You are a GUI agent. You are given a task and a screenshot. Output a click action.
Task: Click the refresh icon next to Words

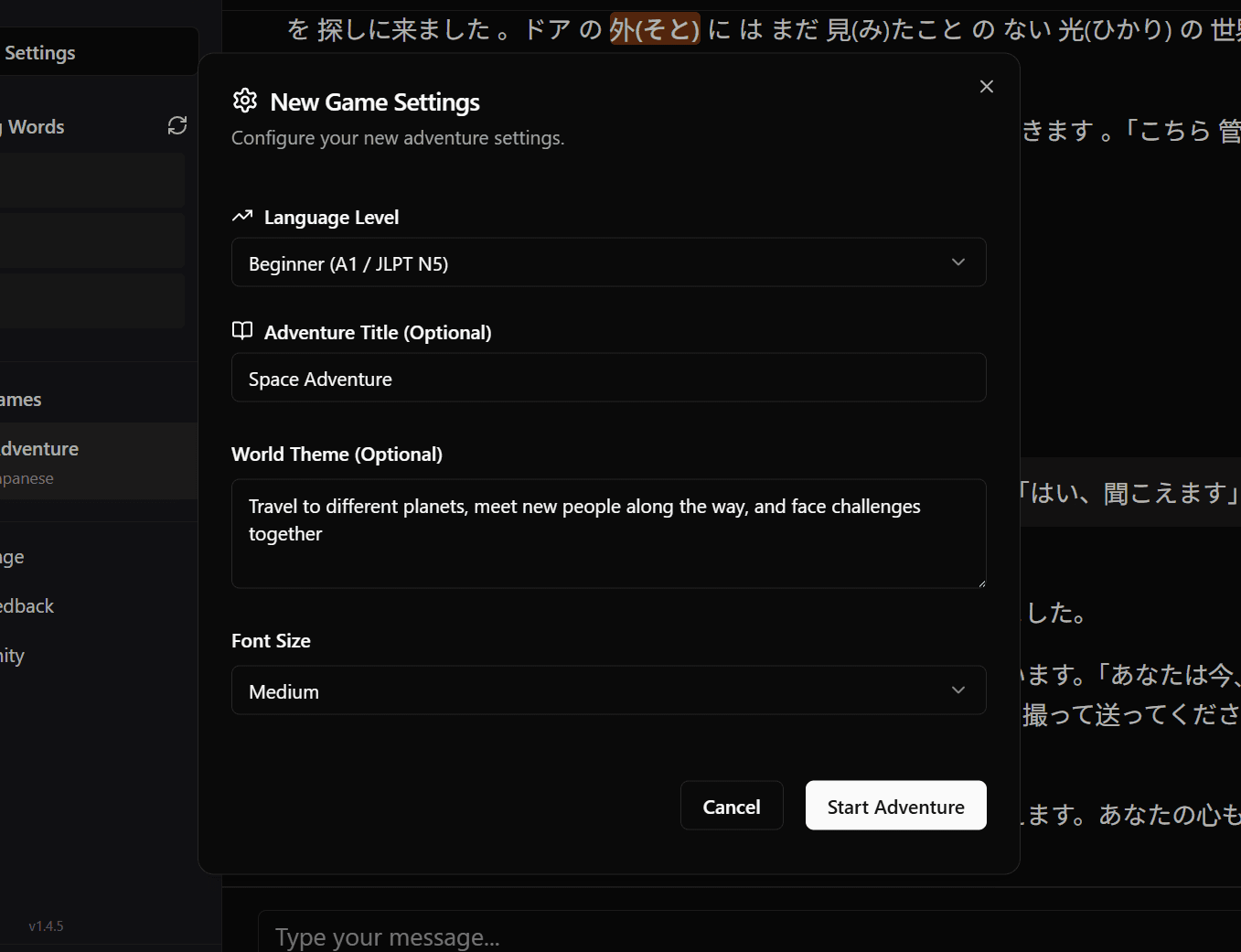point(177,125)
